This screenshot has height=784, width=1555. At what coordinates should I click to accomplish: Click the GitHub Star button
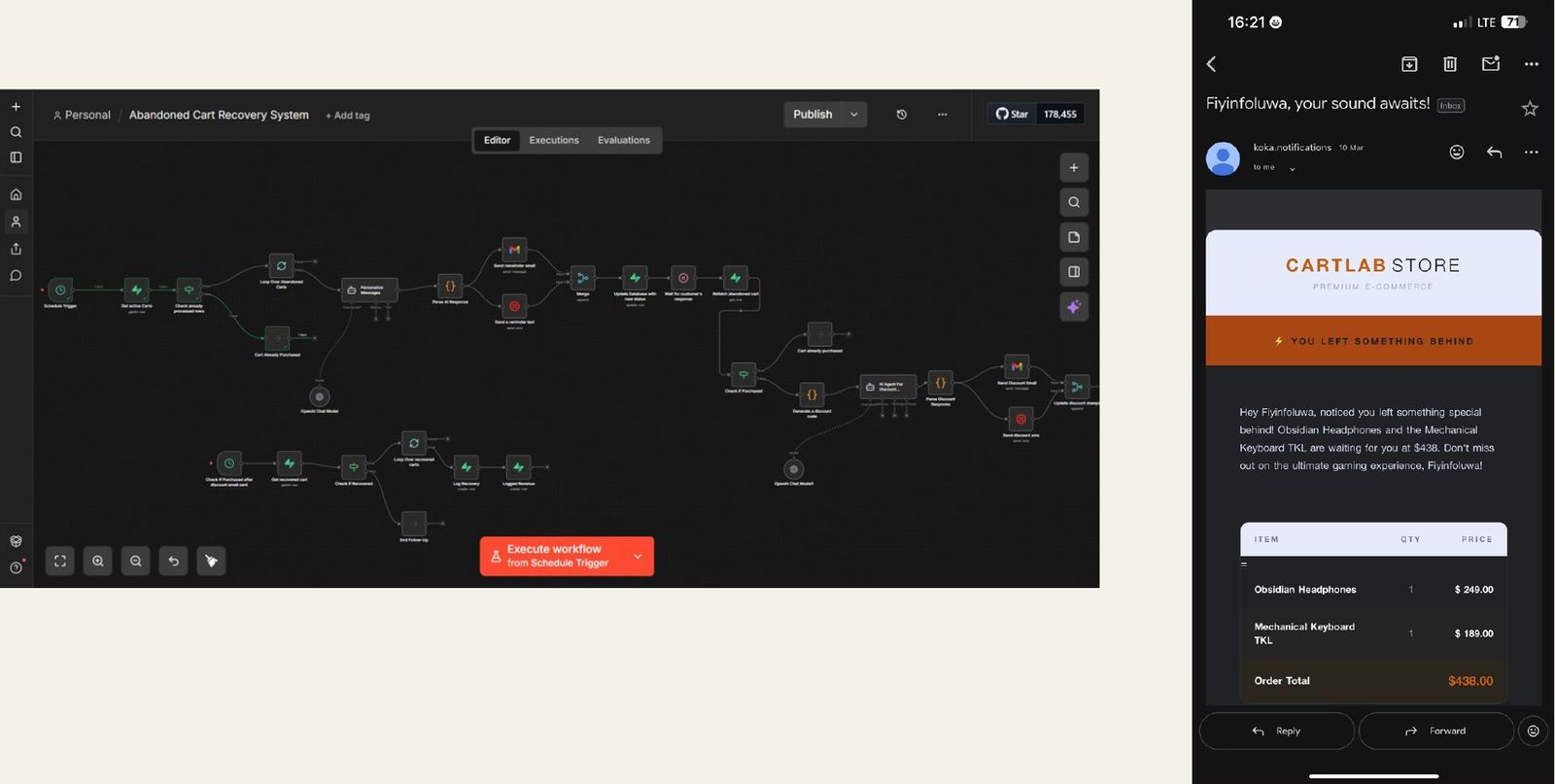[1012, 115]
